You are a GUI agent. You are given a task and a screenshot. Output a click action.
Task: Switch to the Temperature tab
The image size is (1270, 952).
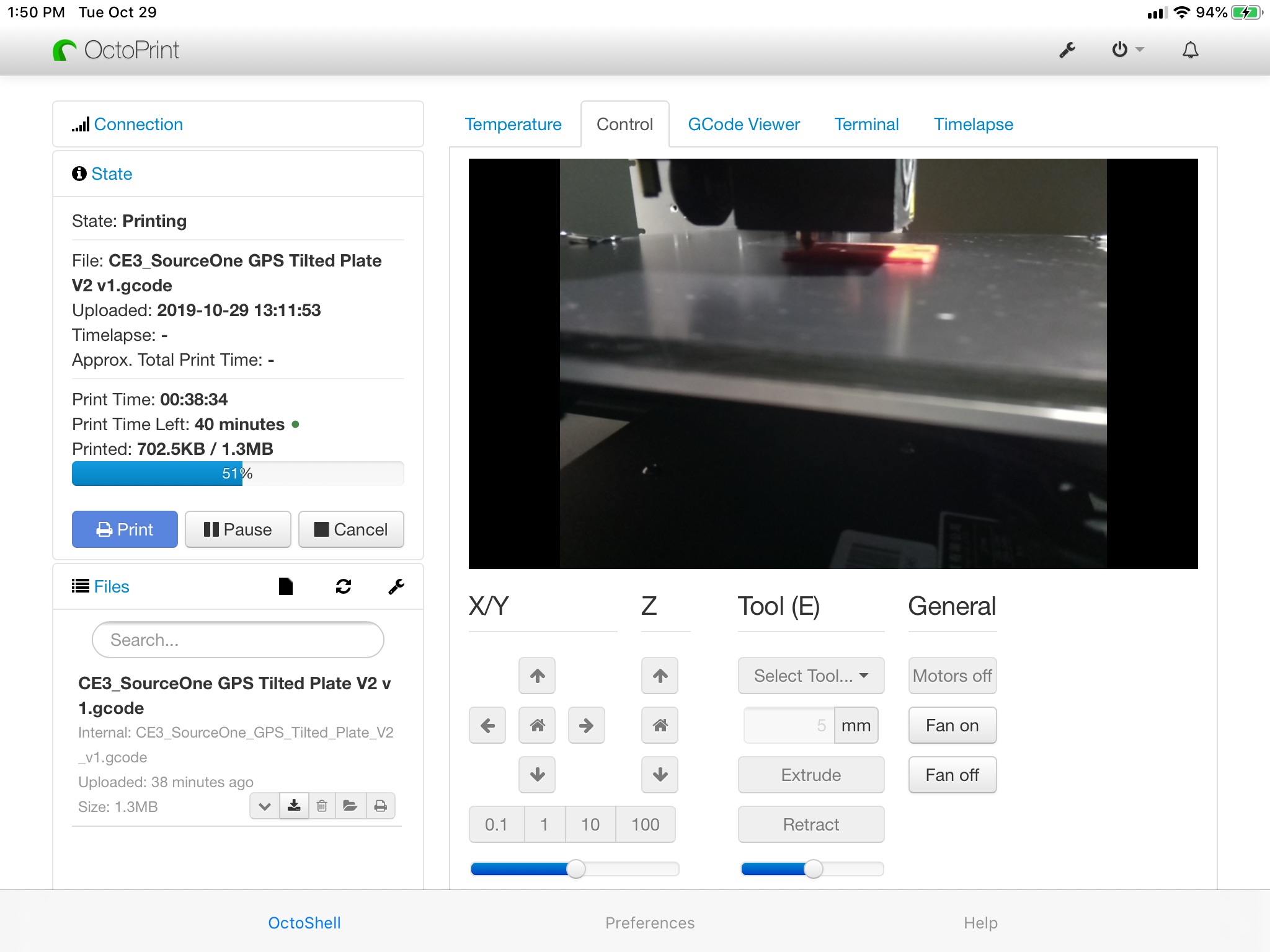(514, 124)
